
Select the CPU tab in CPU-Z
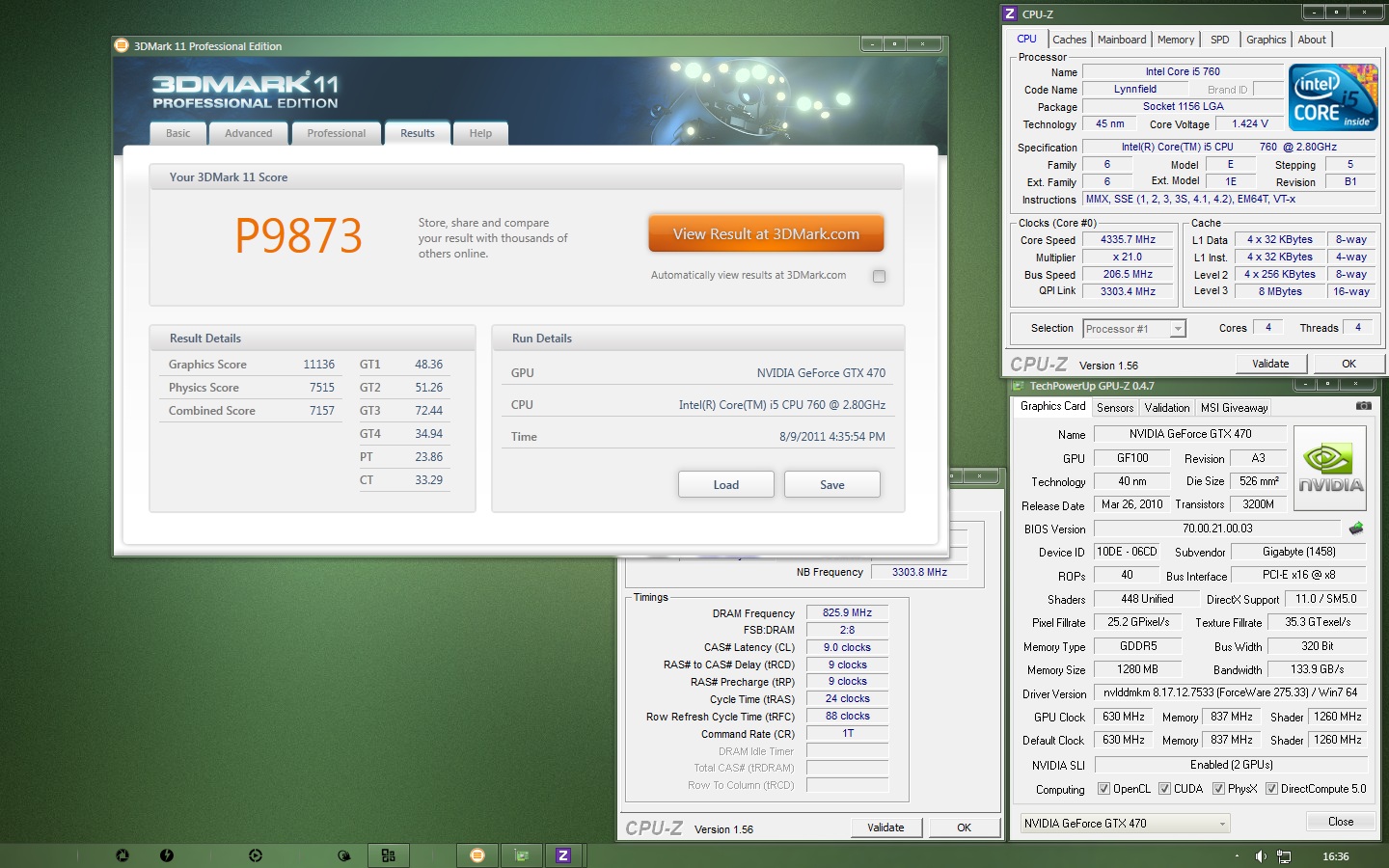pyautogui.click(x=1026, y=40)
